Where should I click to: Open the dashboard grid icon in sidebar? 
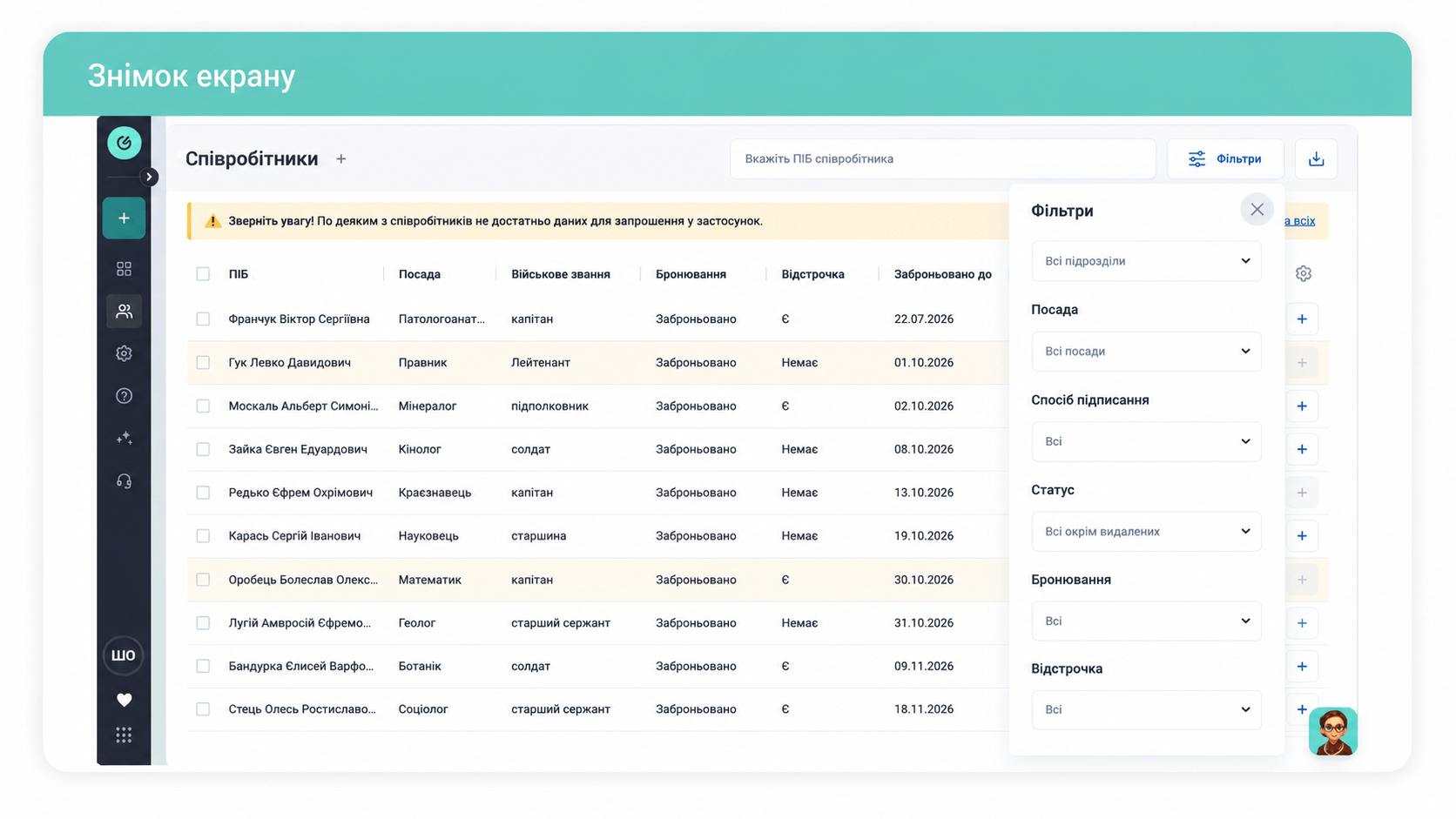pyautogui.click(x=124, y=269)
